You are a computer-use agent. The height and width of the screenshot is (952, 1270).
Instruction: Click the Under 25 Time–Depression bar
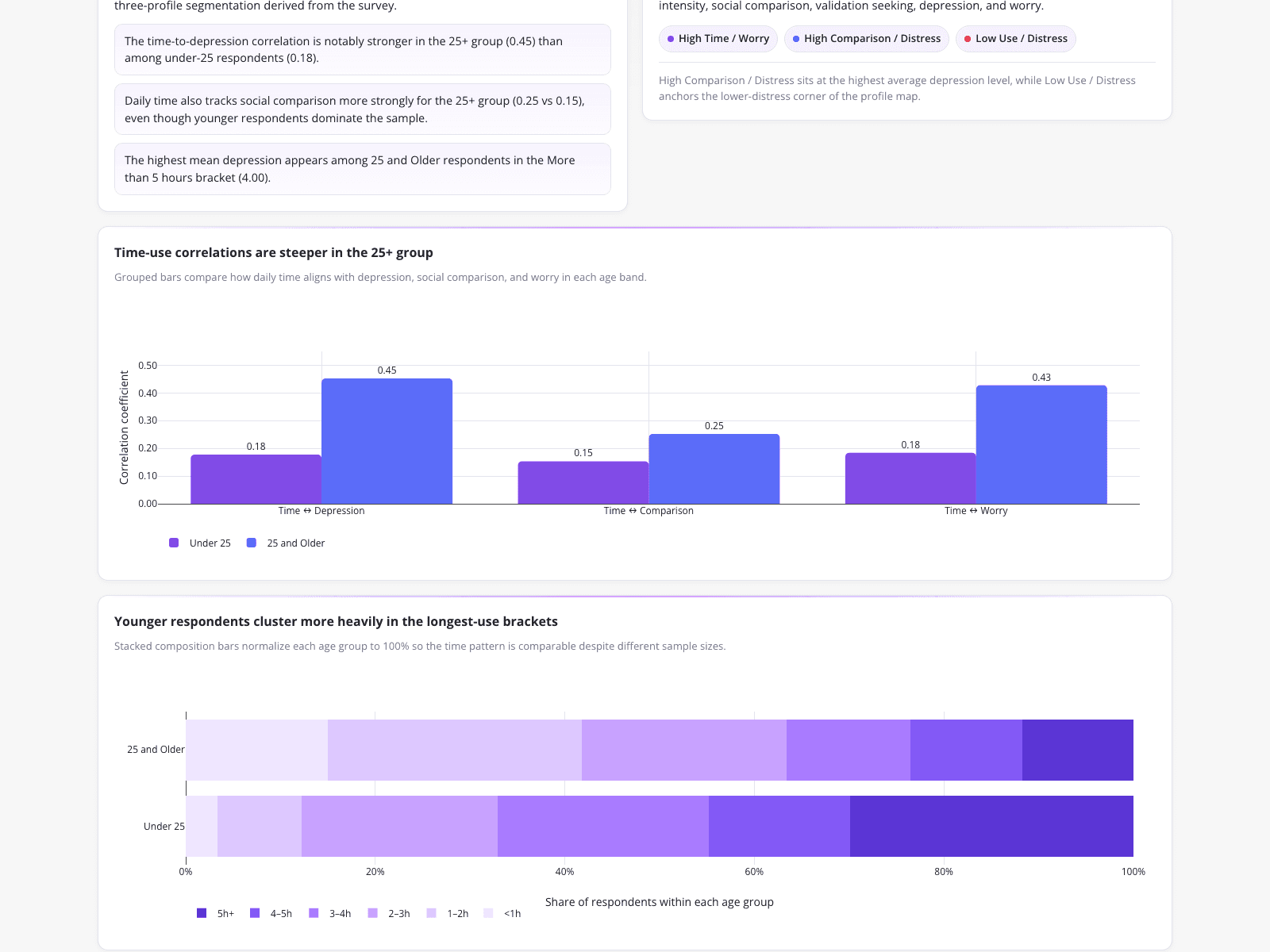click(x=256, y=479)
